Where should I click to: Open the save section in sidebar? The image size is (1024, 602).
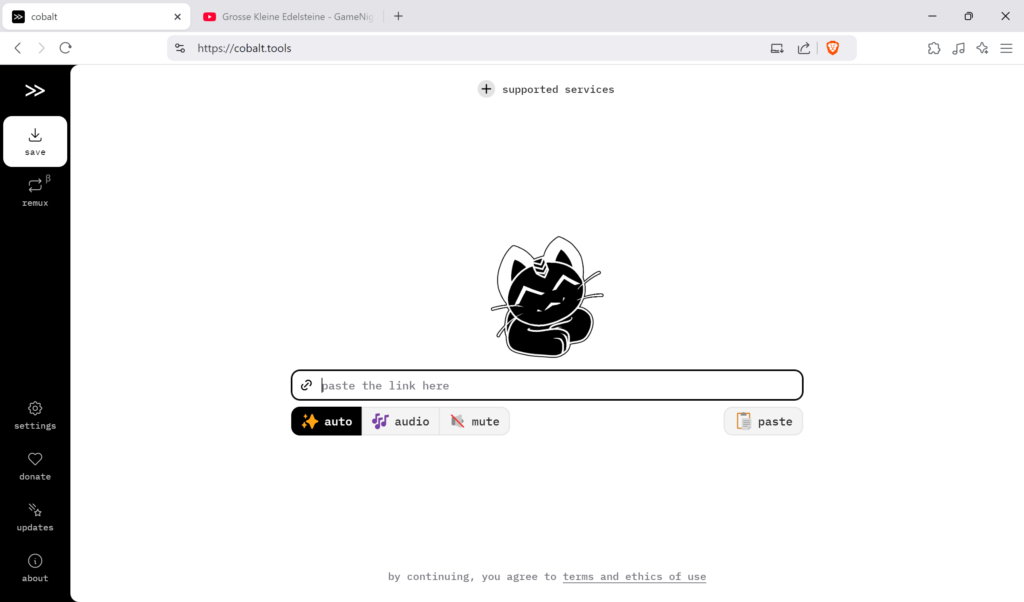(x=35, y=141)
